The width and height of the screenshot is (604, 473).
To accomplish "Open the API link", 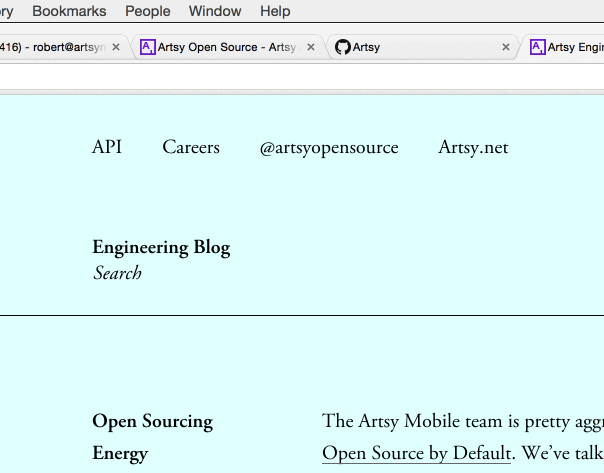I will tap(107, 147).
